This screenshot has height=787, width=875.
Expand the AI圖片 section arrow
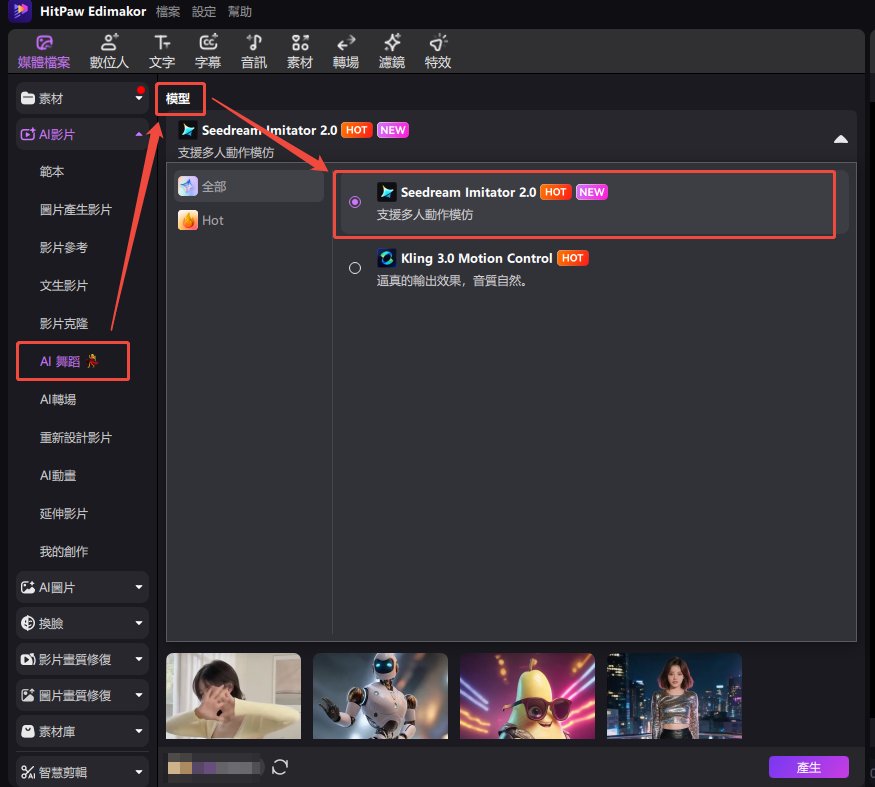click(139, 587)
